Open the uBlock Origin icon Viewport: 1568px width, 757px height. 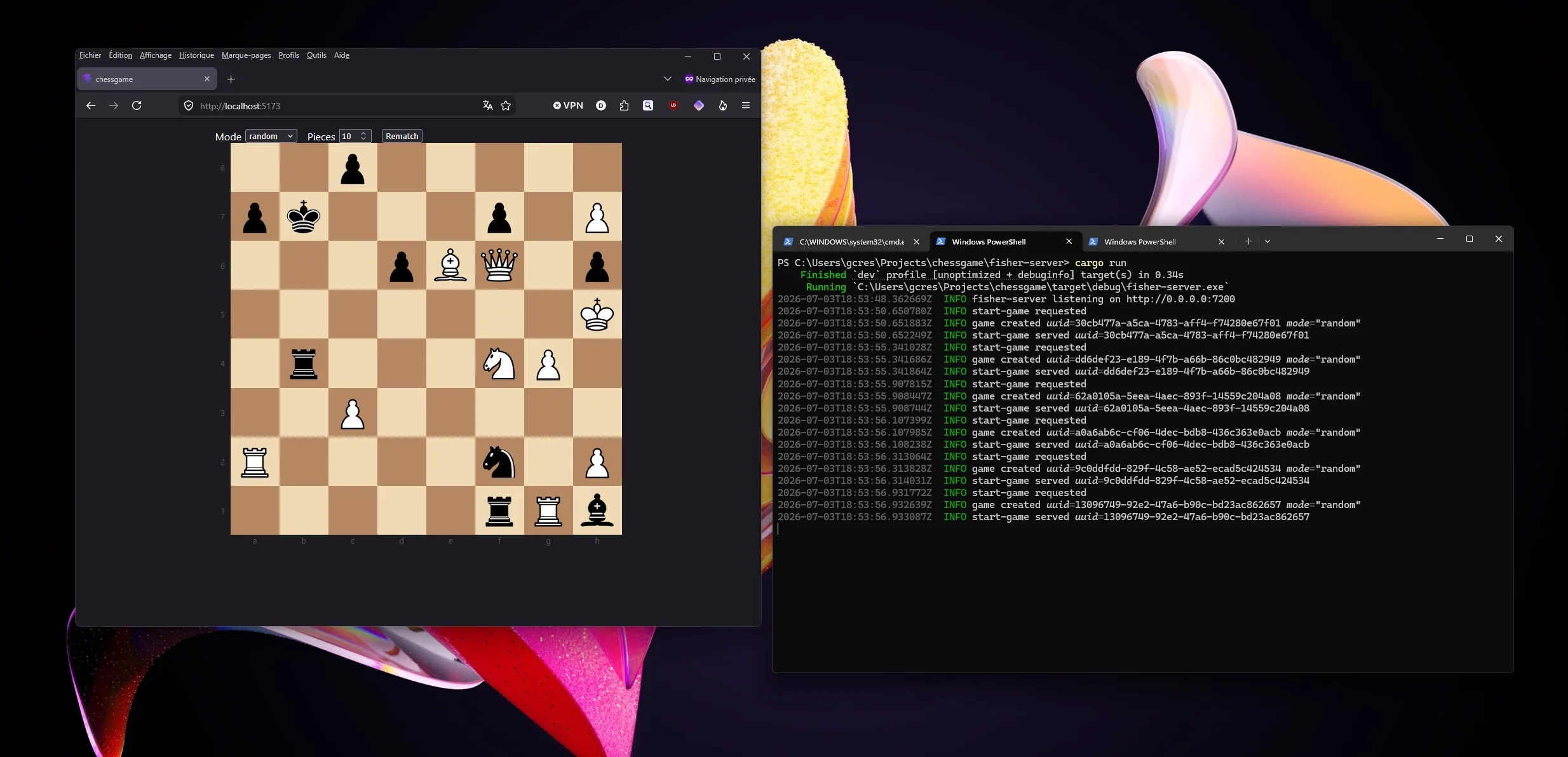point(673,105)
